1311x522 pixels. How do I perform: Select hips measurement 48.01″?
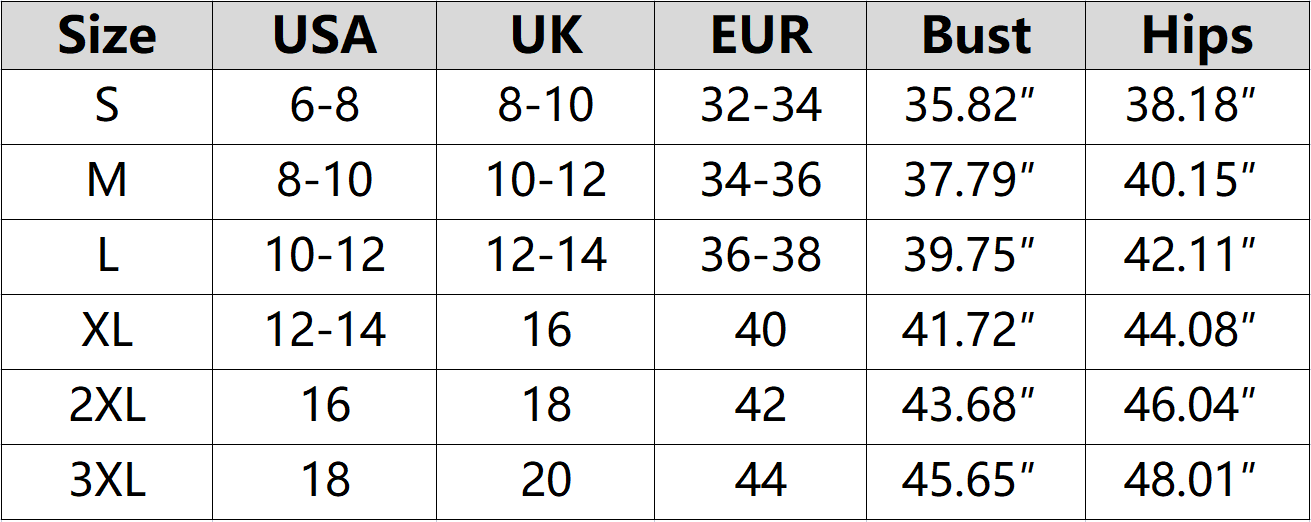[x=1190, y=481]
